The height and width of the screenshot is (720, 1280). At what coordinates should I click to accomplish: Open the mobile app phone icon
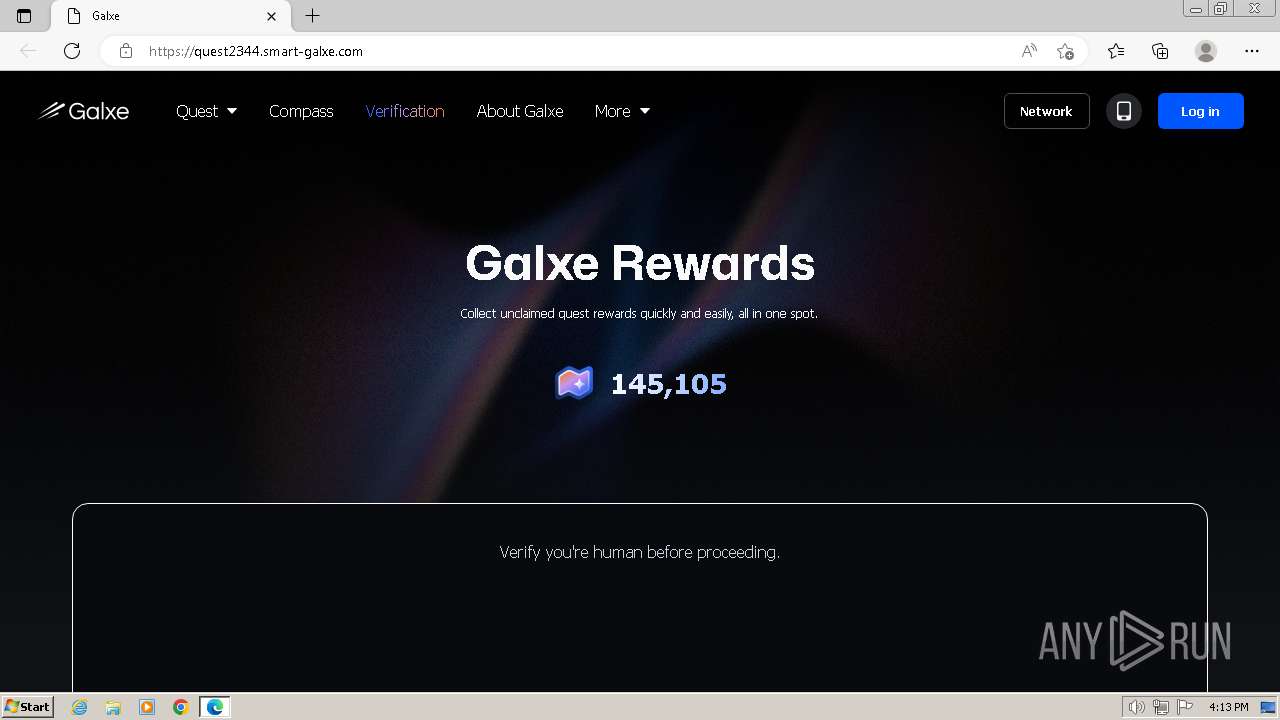tap(1124, 111)
